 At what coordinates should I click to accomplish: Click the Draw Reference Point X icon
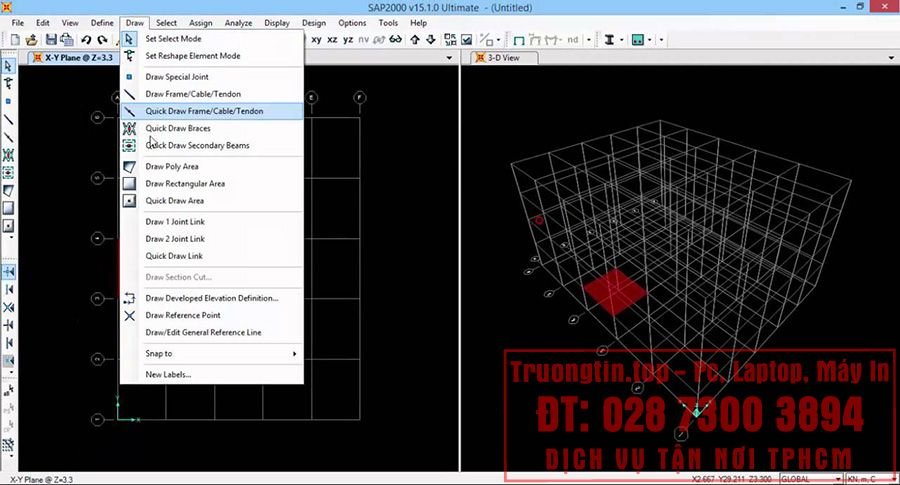pyautogui.click(x=129, y=316)
